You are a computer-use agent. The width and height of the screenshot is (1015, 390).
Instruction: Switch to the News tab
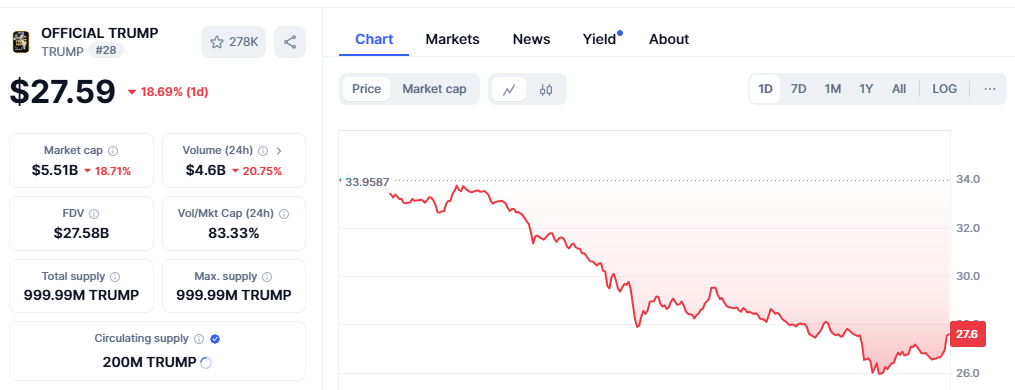pyautogui.click(x=531, y=39)
